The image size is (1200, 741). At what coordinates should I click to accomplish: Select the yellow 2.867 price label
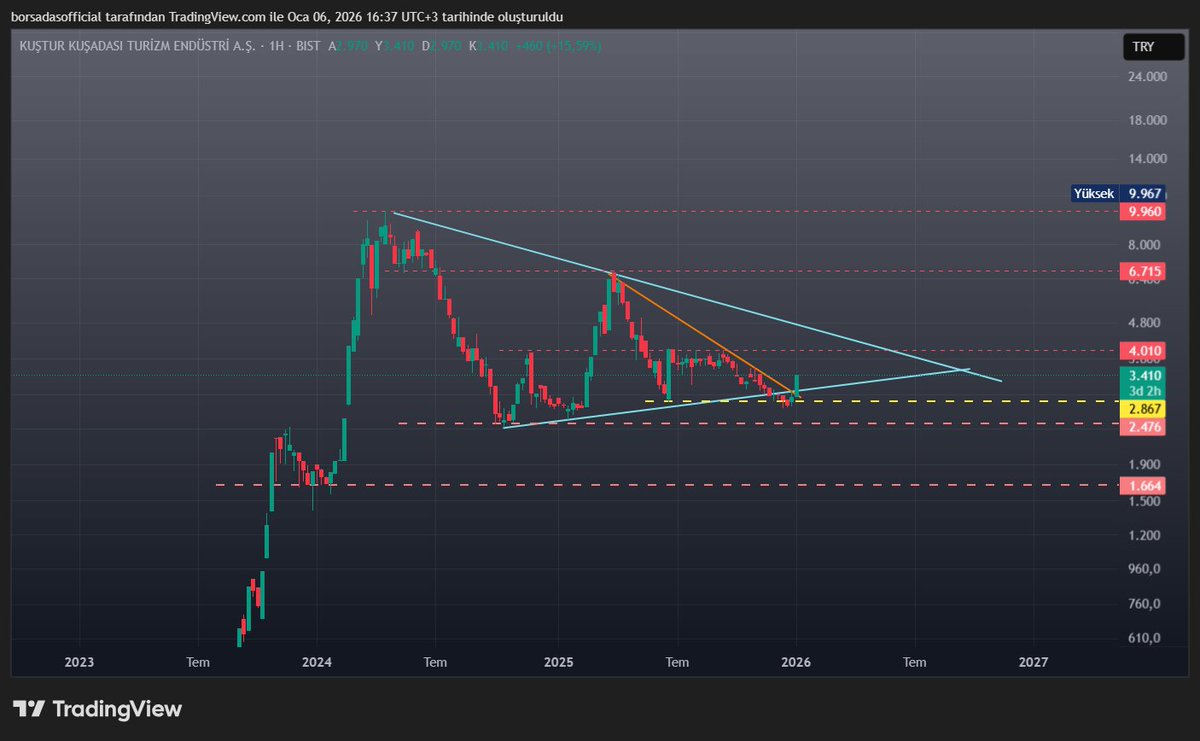tap(1144, 409)
